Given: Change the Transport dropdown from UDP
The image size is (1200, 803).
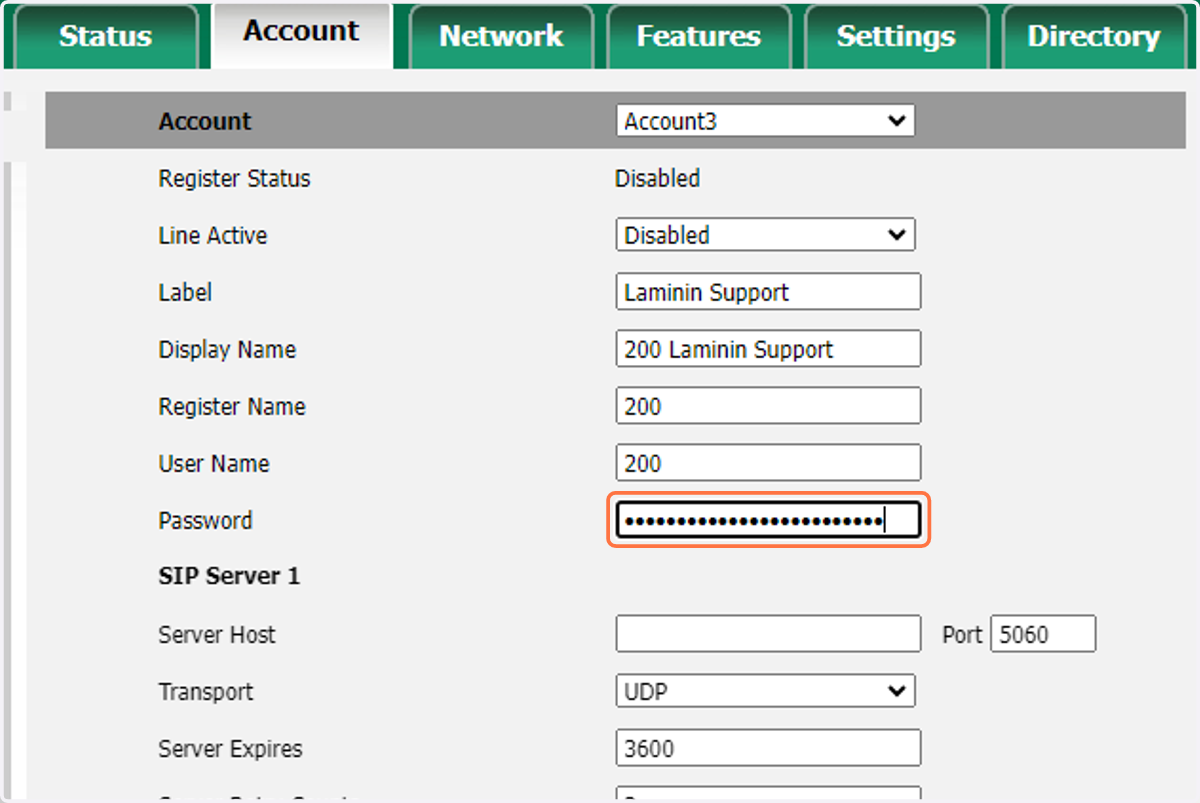Looking at the screenshot, I should [765, 691].
